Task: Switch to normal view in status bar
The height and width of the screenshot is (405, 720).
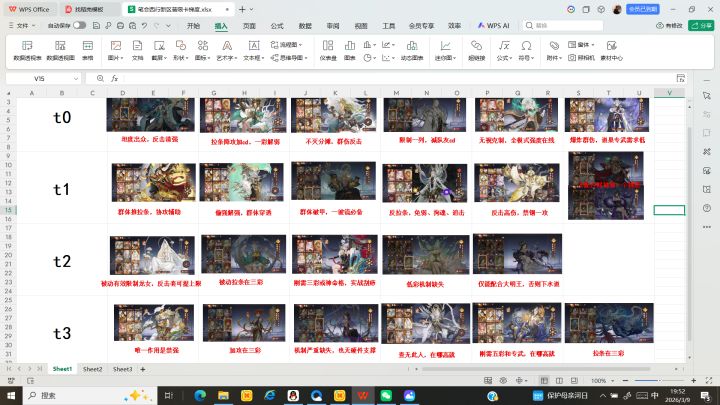Action: [544, 381]
